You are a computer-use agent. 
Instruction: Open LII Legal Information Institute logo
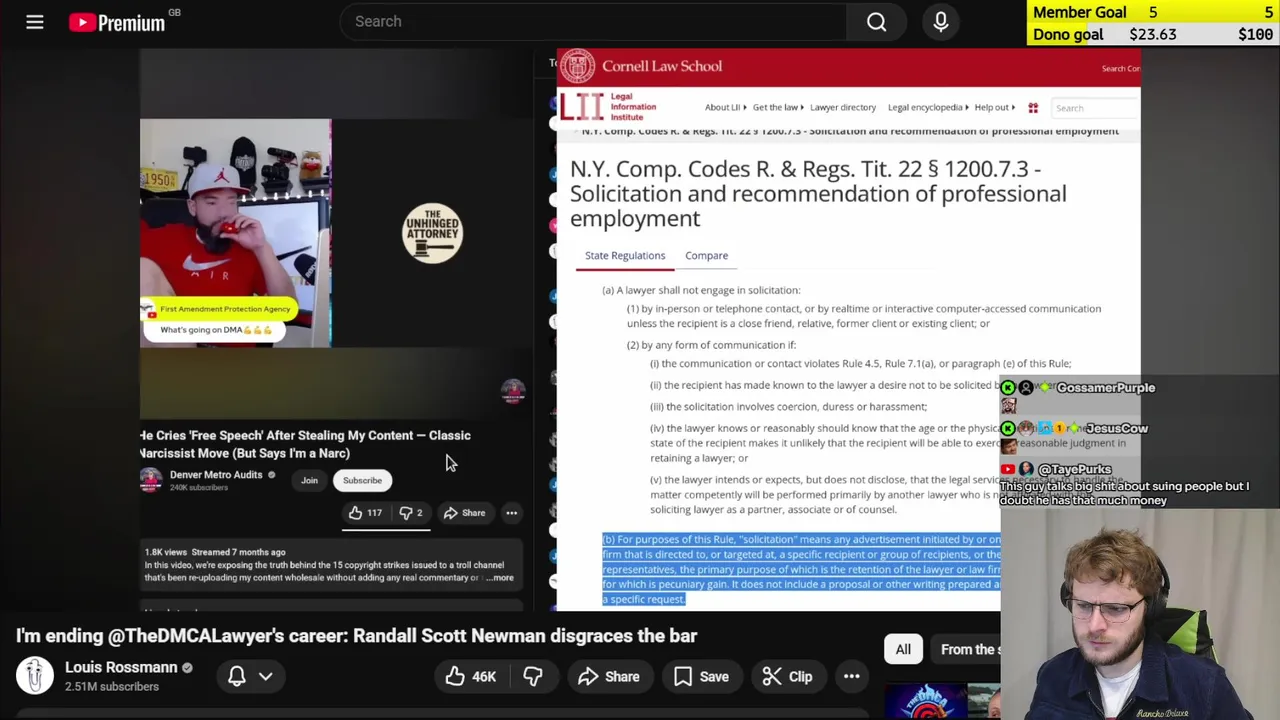(x=608, y=107)
